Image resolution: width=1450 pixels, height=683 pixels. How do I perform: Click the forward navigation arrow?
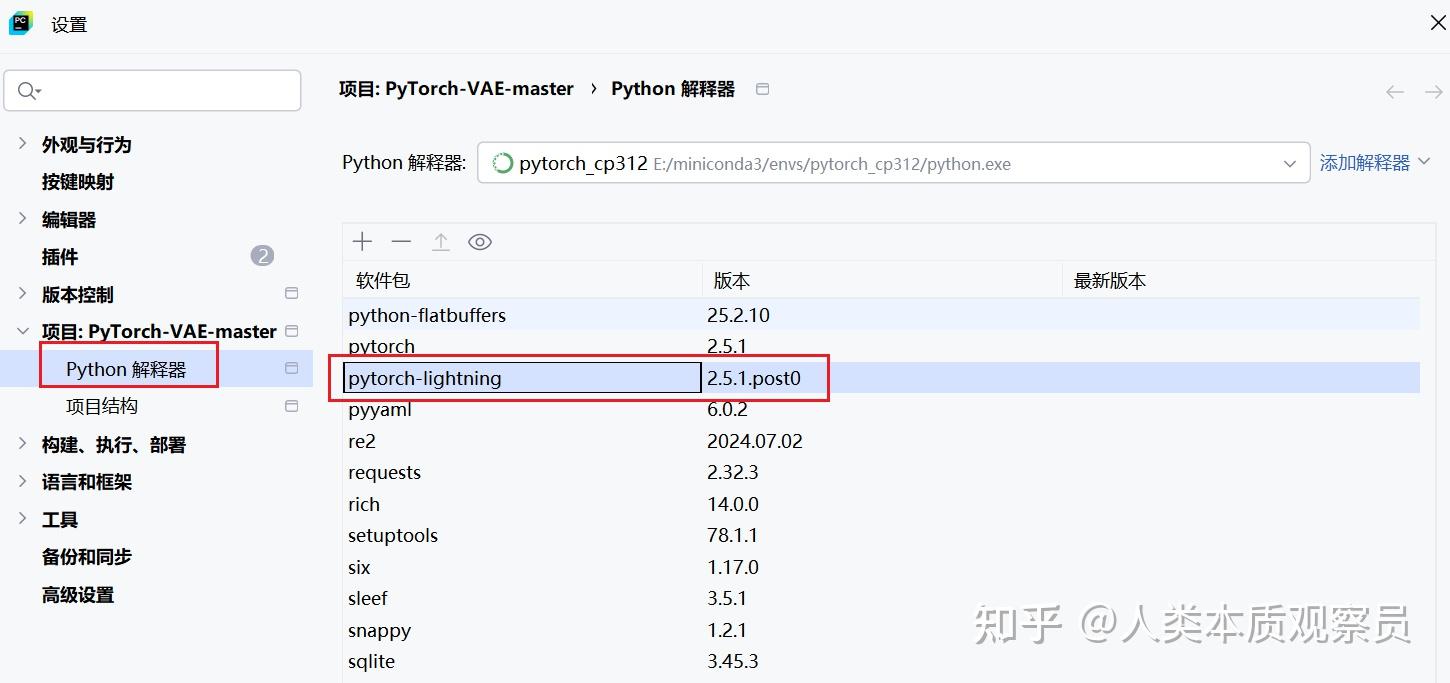[1433, 91]
